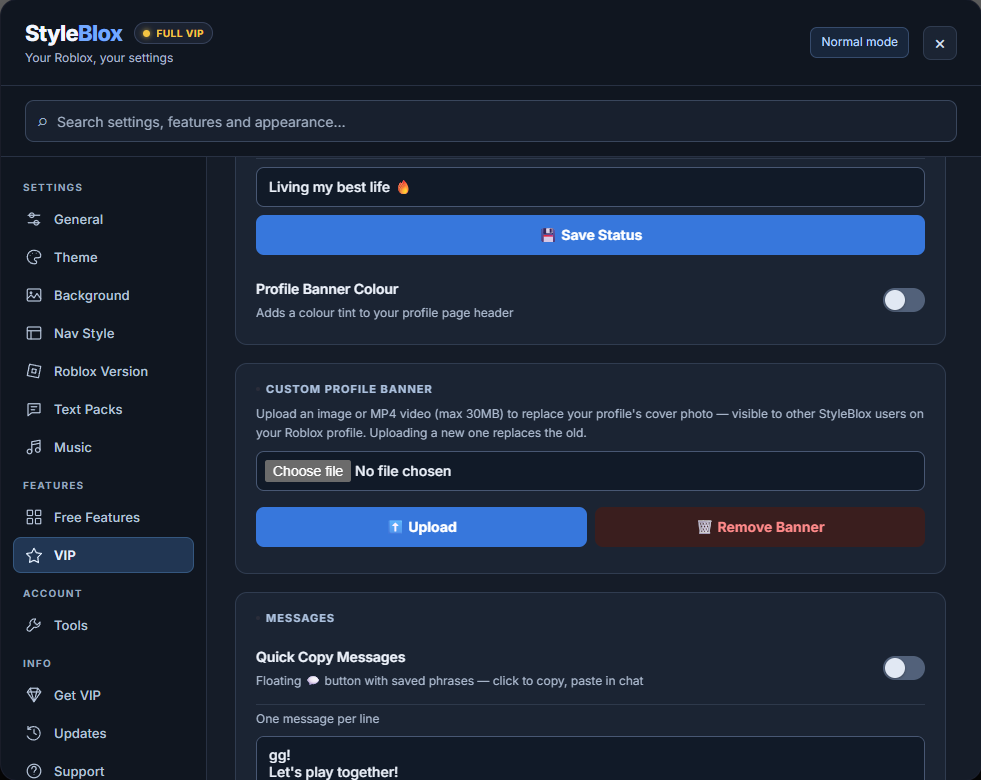
Task: Go to the Theme section
Action: click(x=103, y=257)
